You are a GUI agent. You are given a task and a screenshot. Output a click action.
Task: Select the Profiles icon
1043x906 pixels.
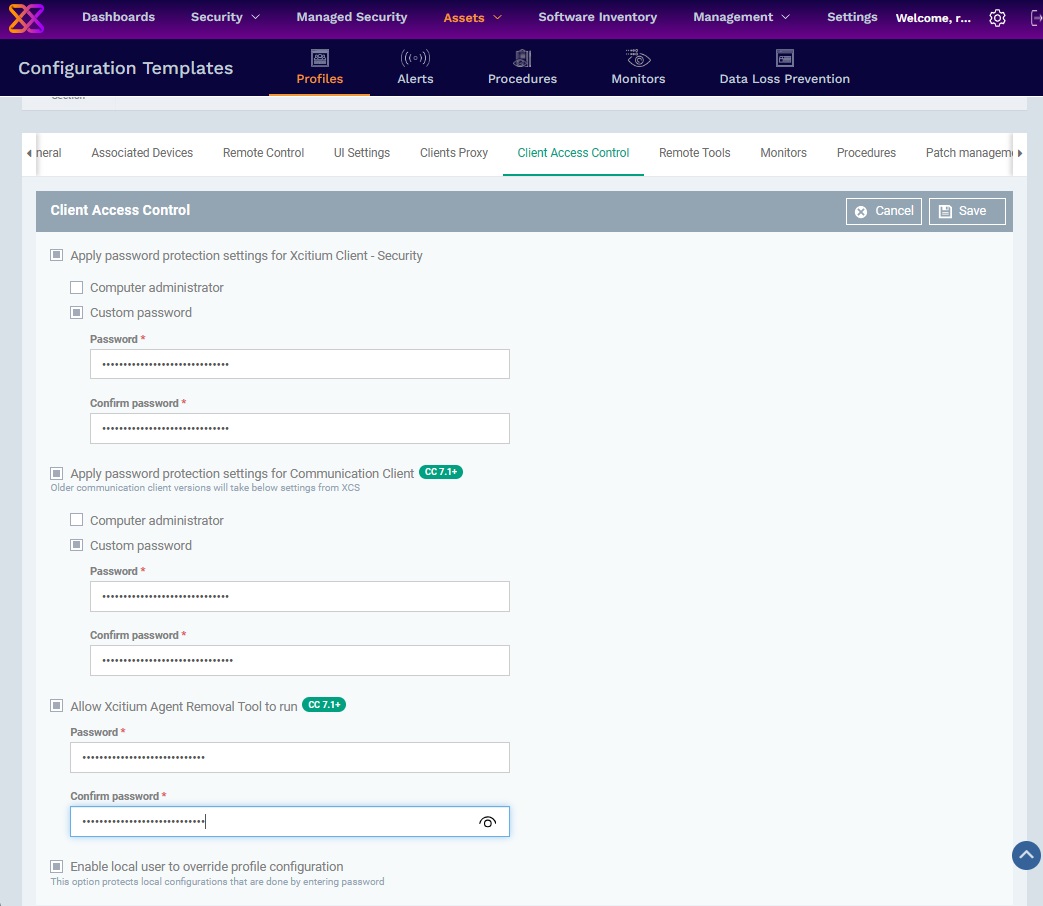[320, 59]
